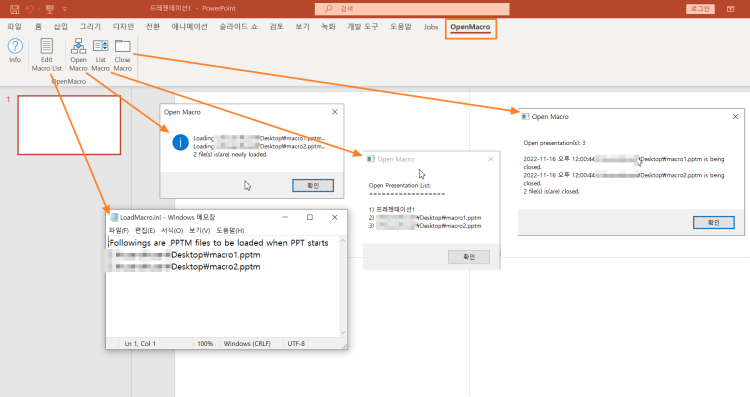This screenshot has height=397, width=750.
Task: Open Notepad 도움말(H) menu
Action: click(230, 231)
